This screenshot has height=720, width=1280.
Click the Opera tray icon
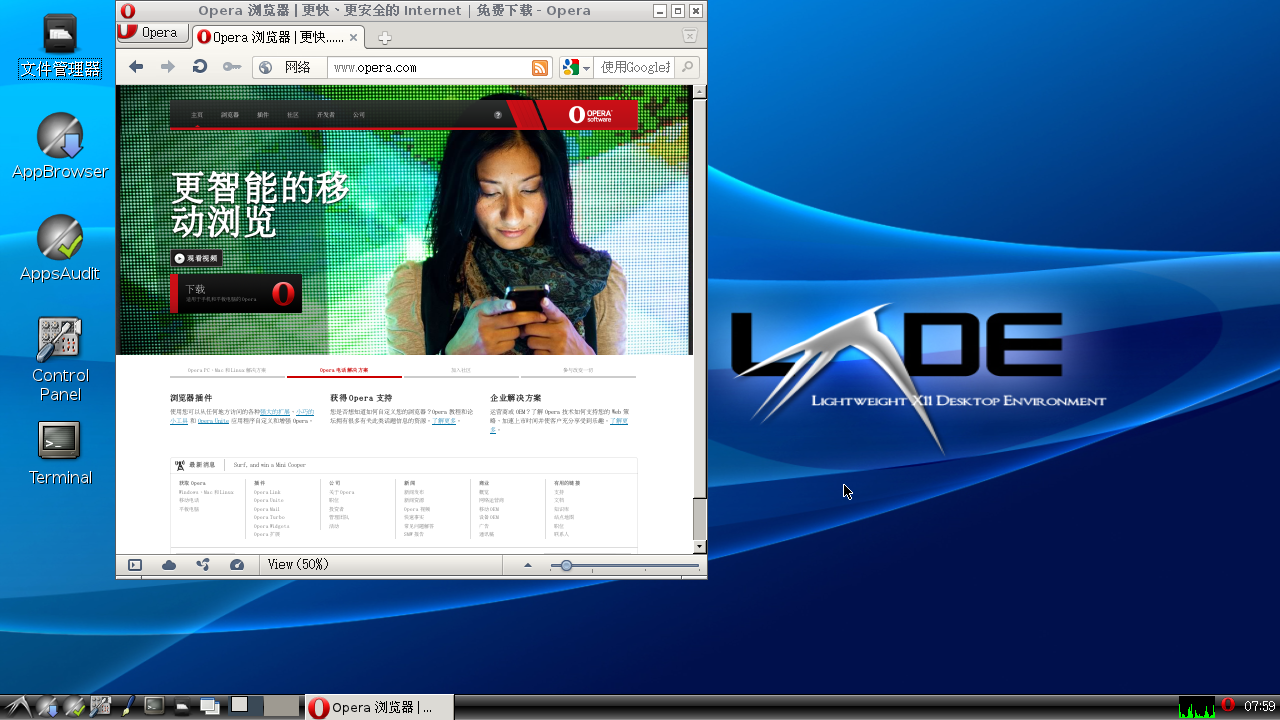[1228, 706]
